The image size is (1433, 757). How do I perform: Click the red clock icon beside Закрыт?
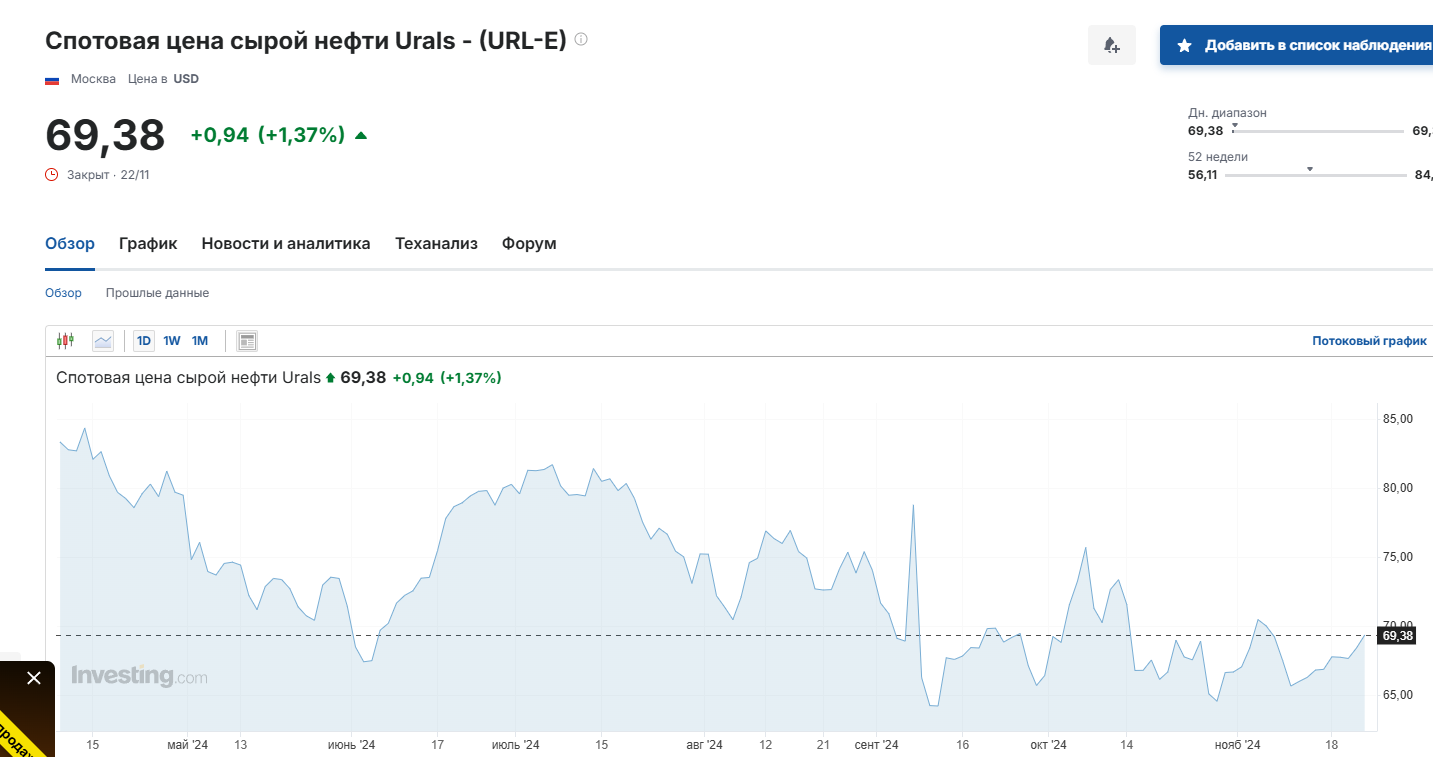[x=52, y=174]
